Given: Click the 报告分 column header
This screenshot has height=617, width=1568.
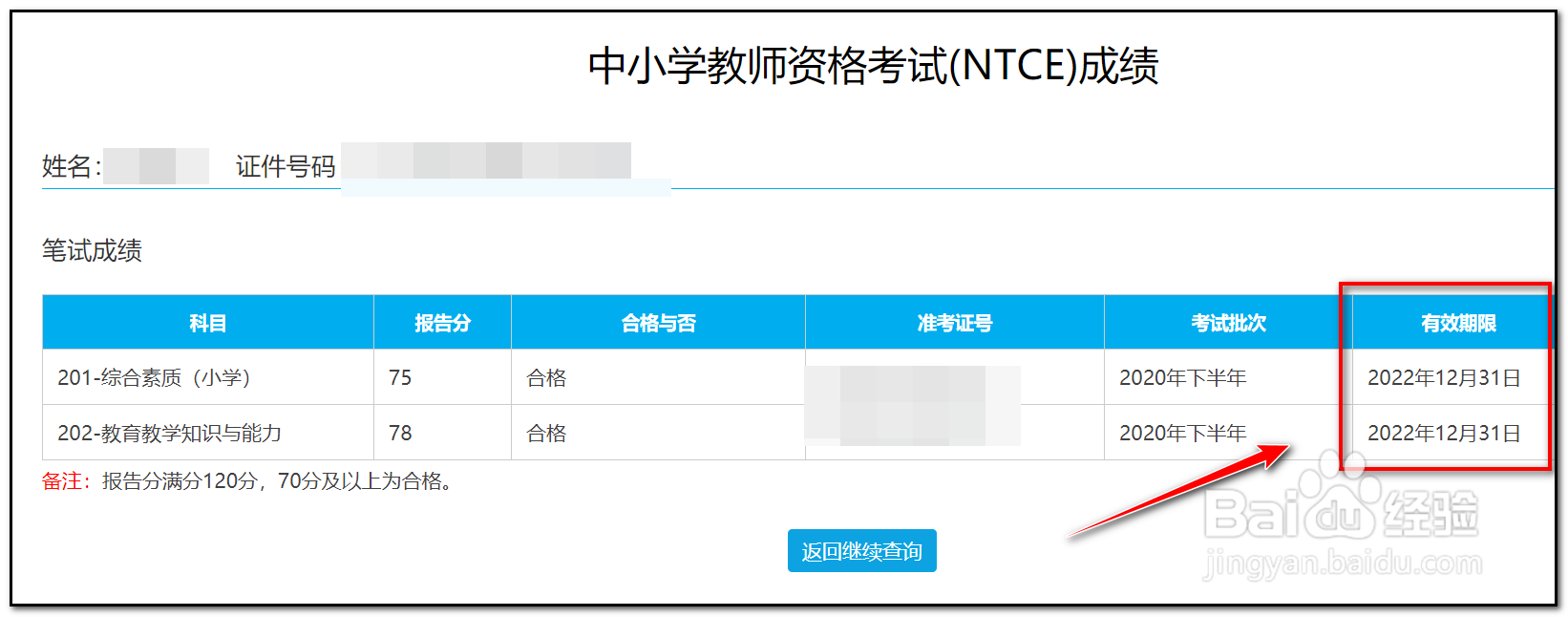Looking at the screenshot, I should [x=443, y=323].
